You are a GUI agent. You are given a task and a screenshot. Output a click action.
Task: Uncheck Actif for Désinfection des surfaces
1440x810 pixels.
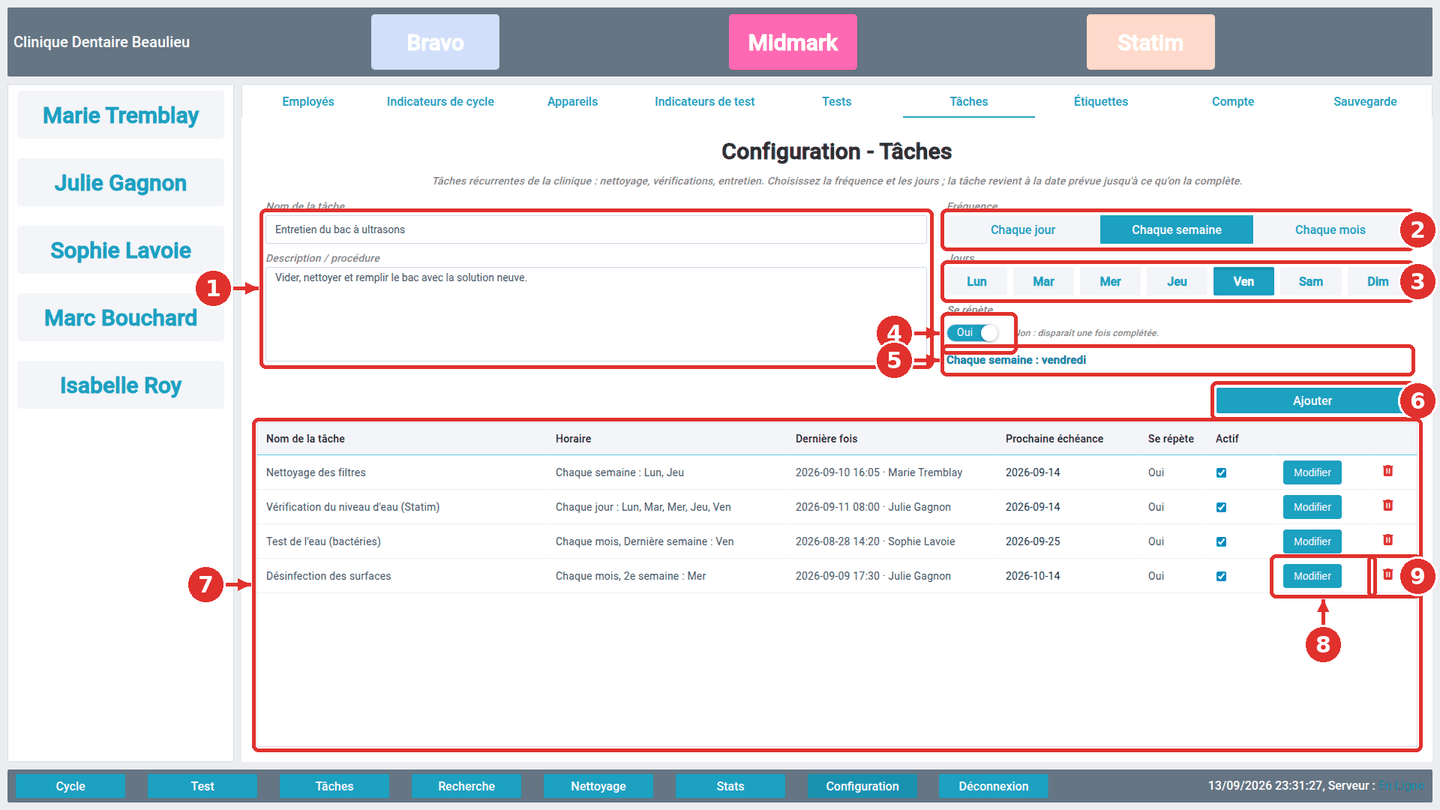click(x=1221, y=576)
